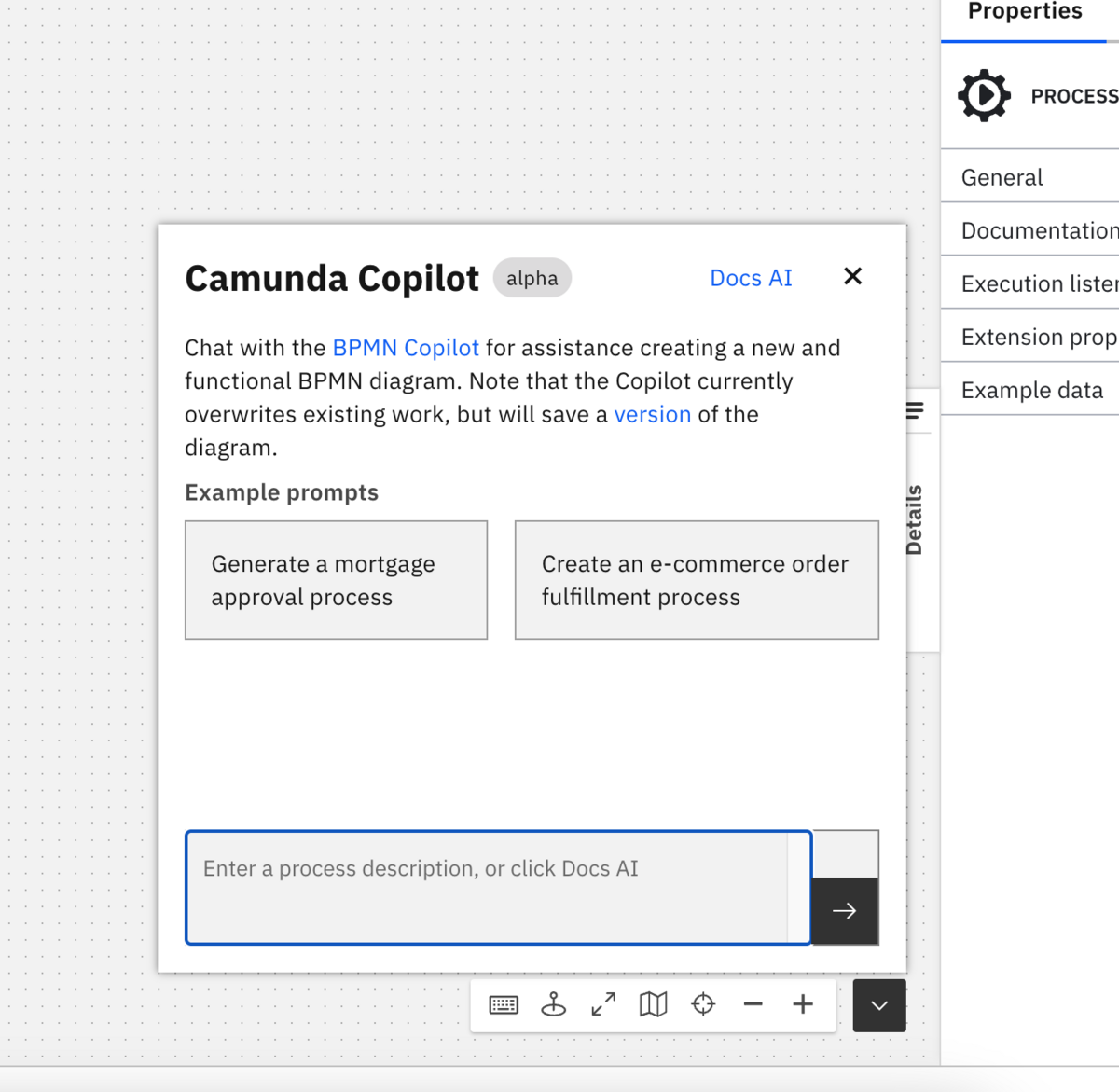Open the version link in description
1119x1092 pixels.
click(652, 414)
